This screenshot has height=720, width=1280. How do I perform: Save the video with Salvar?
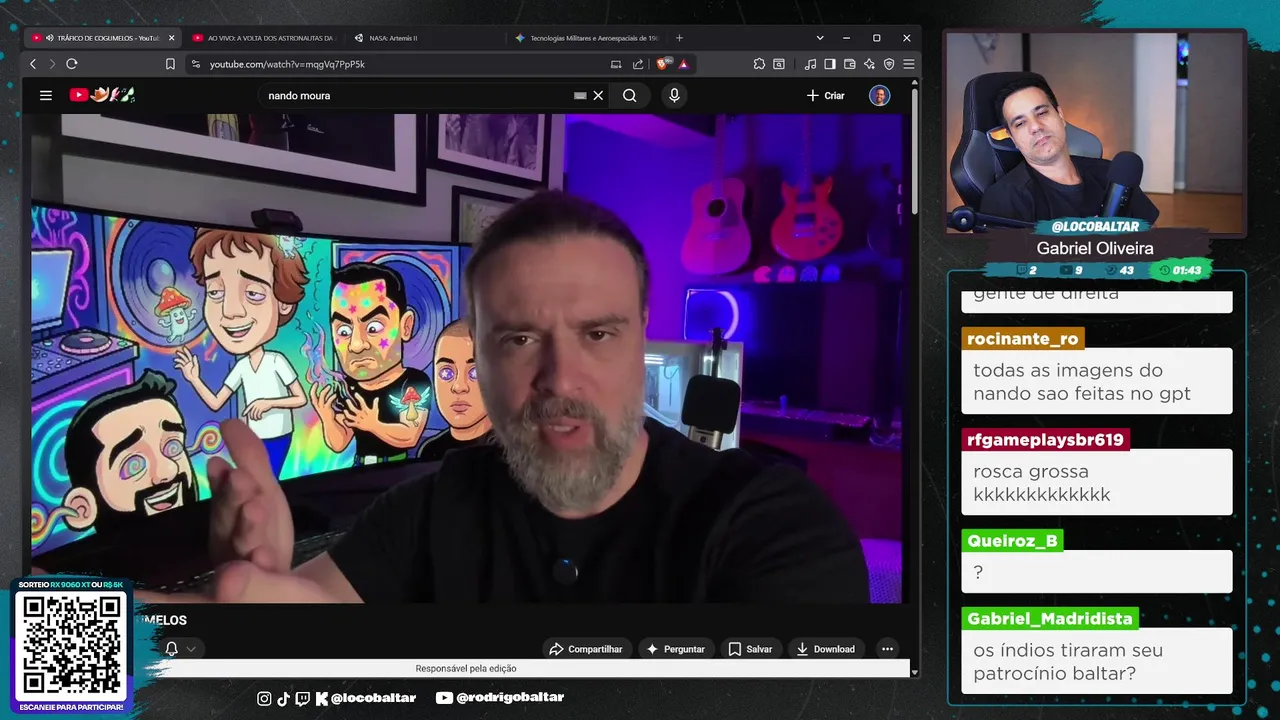750,649
